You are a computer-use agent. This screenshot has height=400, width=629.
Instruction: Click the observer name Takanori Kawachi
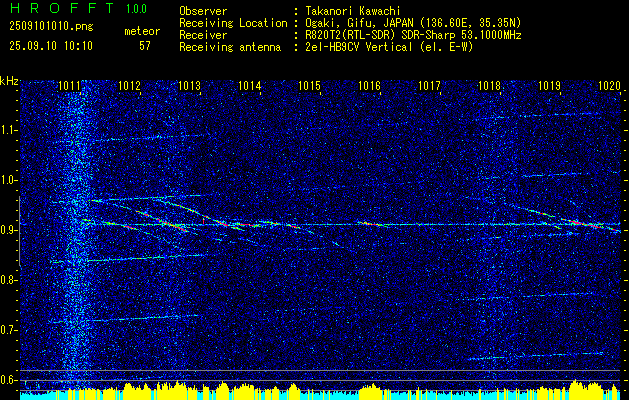pos(352,11)
